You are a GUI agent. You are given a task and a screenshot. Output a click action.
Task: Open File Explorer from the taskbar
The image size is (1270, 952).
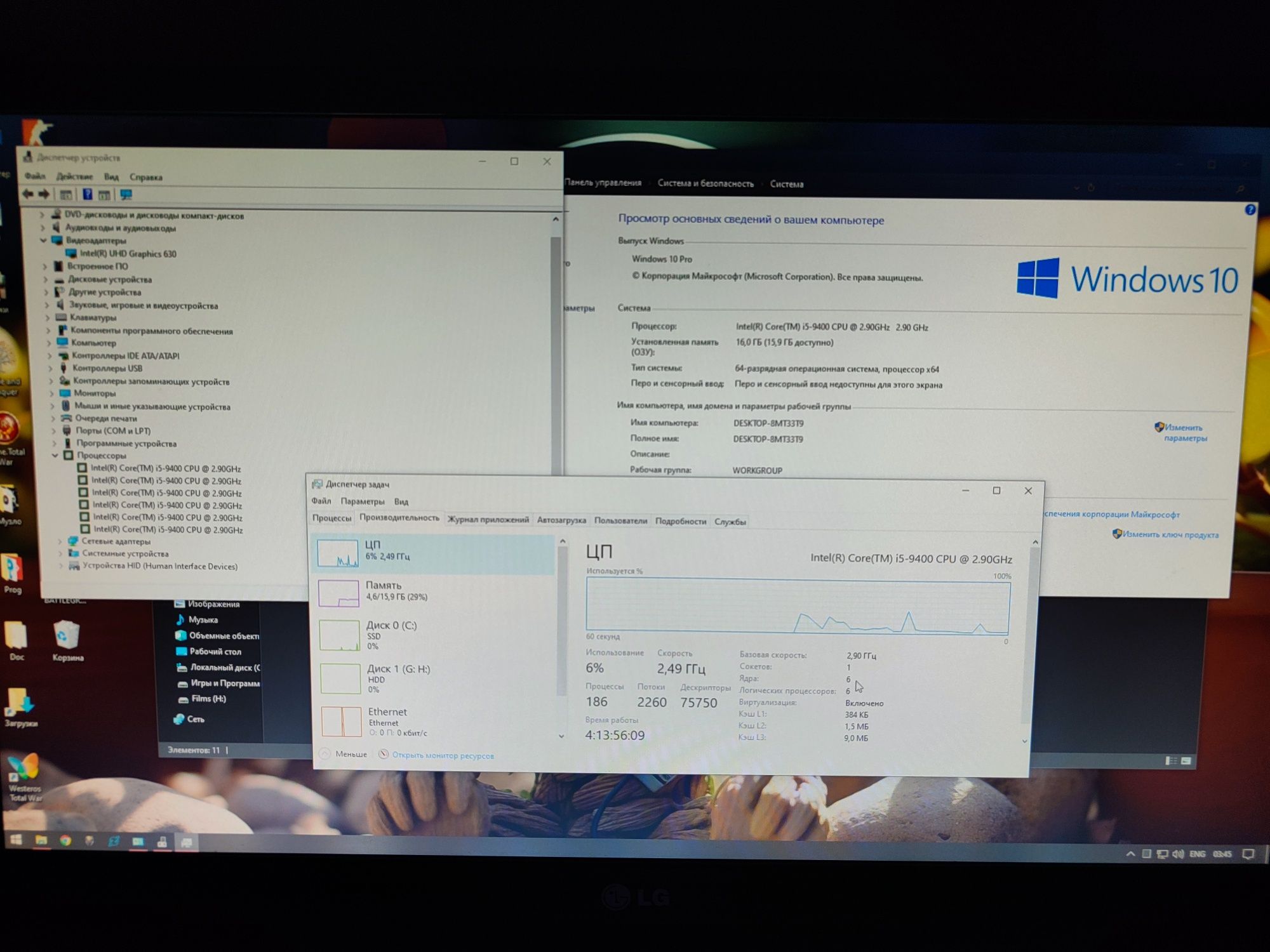pyautogui.click(x=41, y=840)
